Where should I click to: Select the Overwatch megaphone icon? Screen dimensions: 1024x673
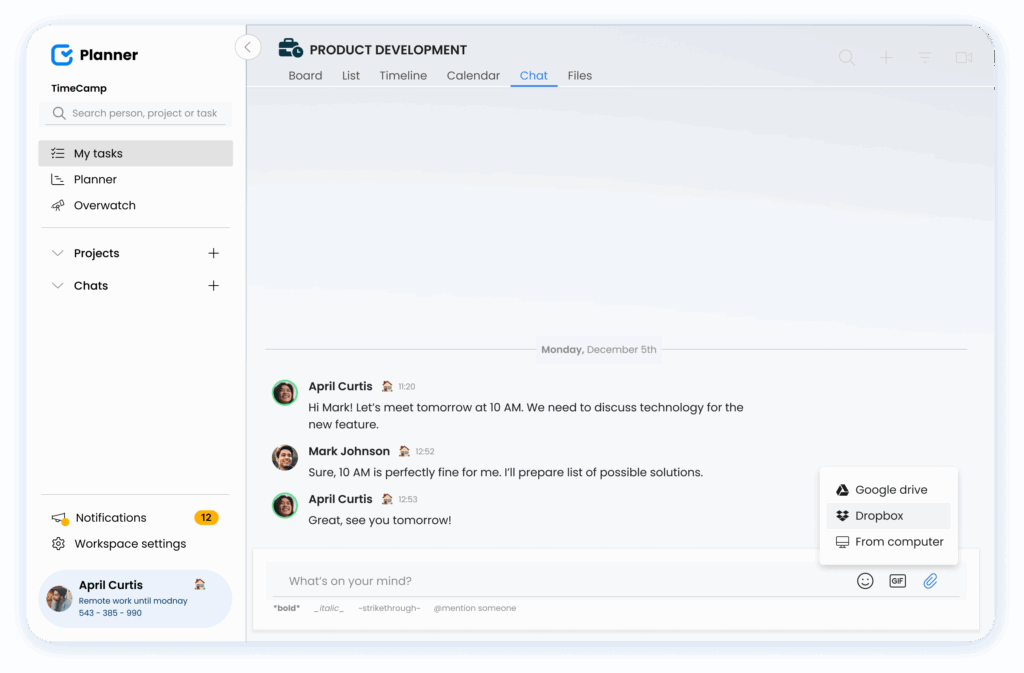point(56,205)
